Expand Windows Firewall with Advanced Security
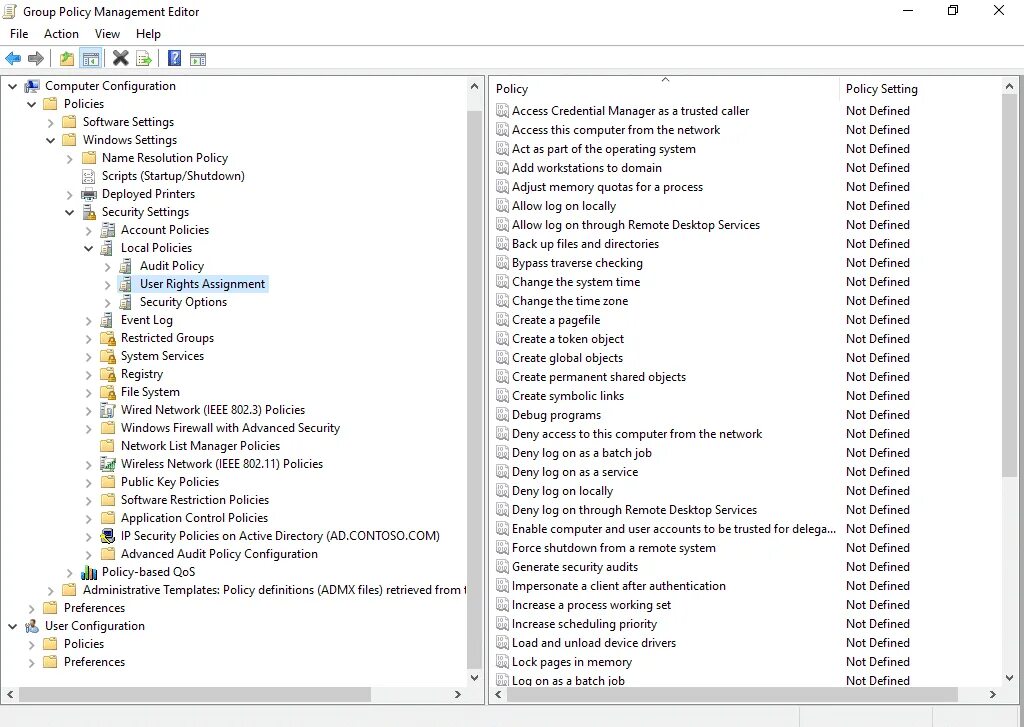Viewport: 1024px width, 727px height. [88, 428]
